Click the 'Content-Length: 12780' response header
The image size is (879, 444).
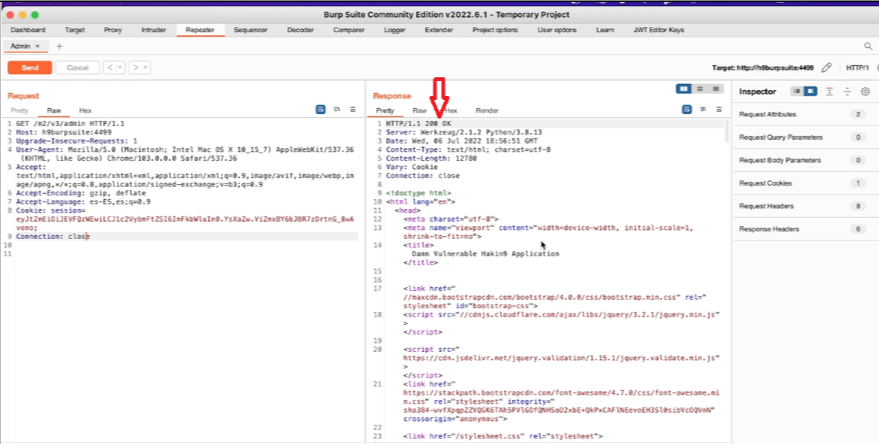tap(431, 158)
